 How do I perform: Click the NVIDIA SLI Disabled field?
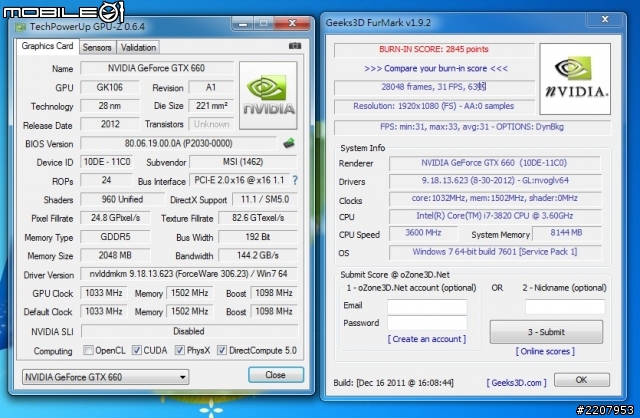189,331
